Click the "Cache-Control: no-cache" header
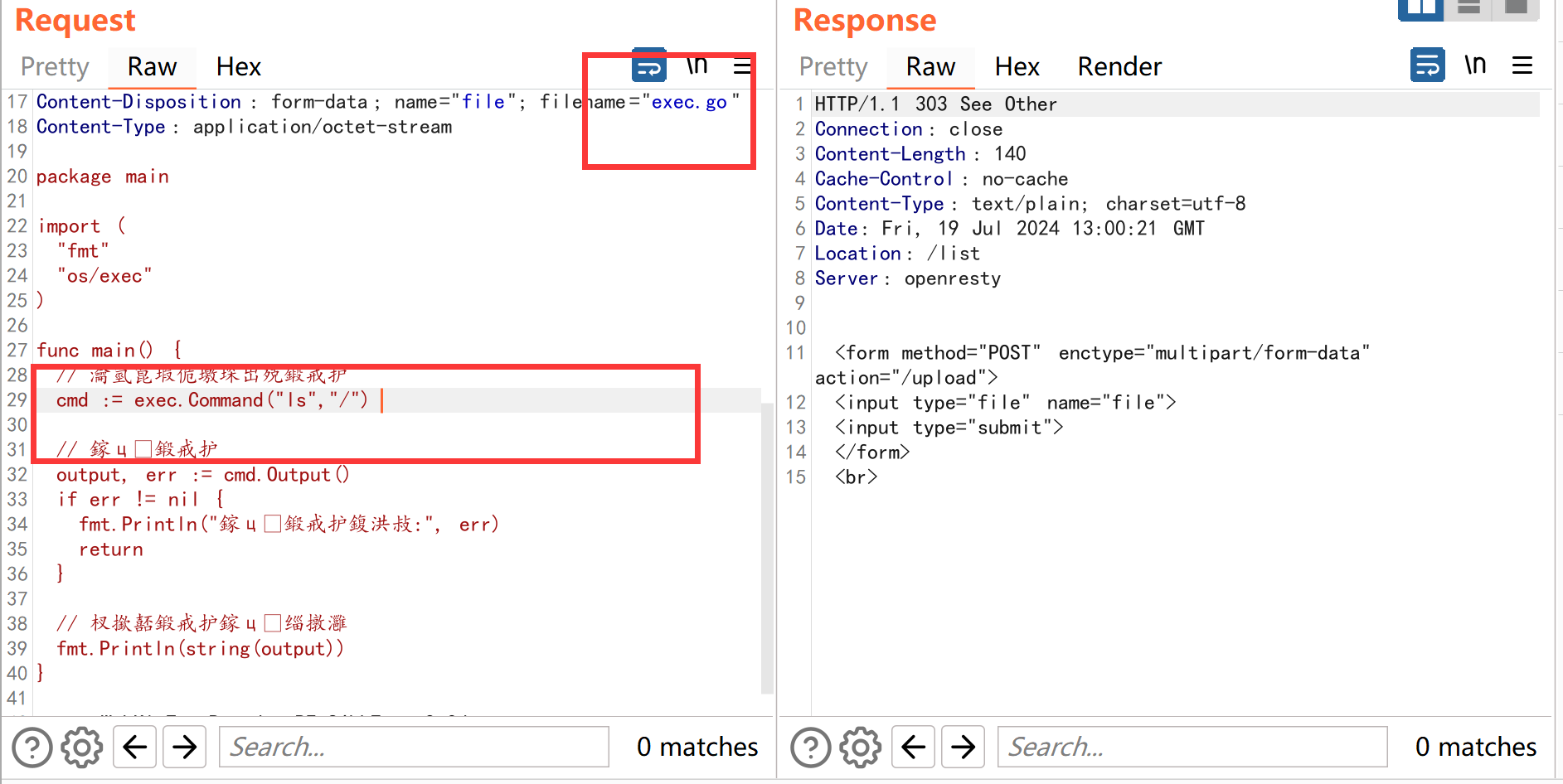Viewport: 1563px width, 784px height. [x=941, y=179]
